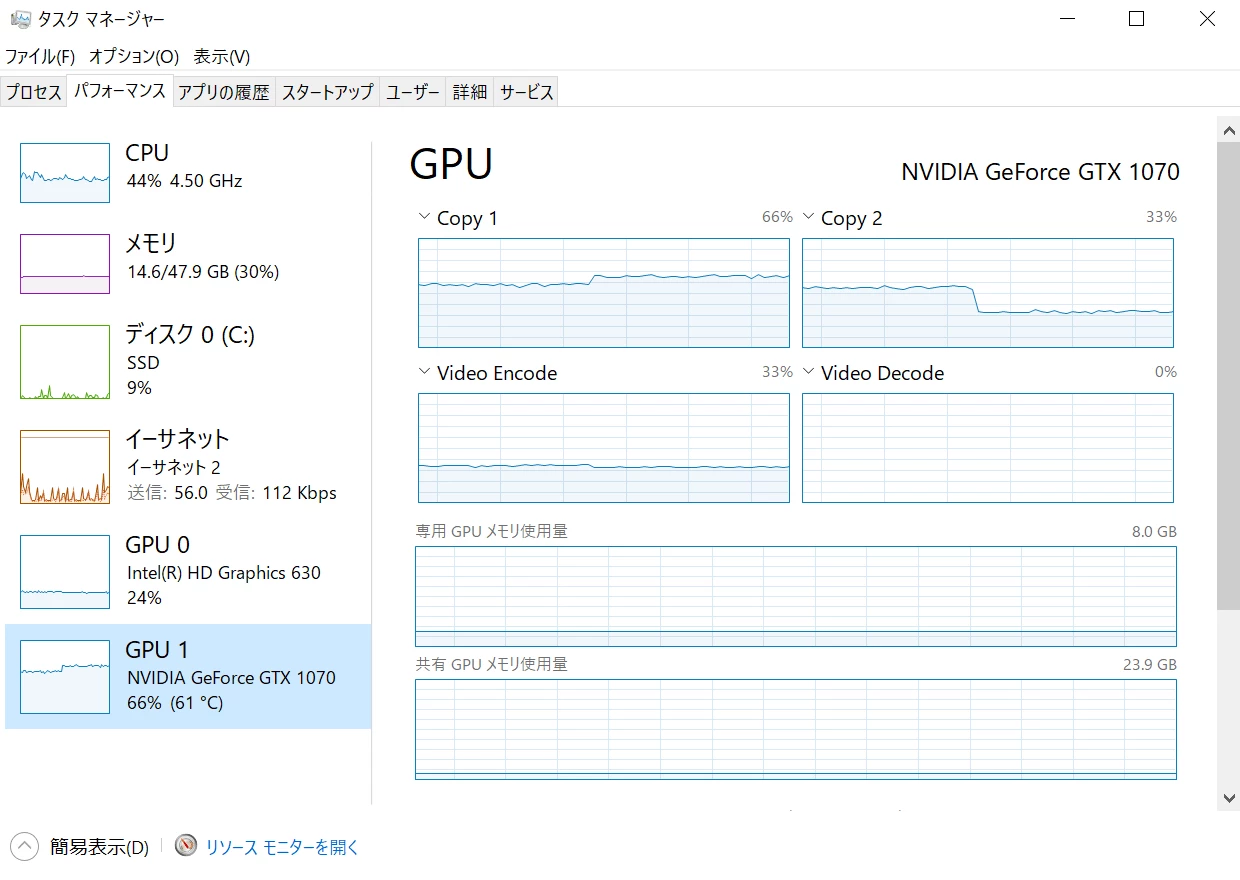Screen dimensions: 1240x880
Task: Click the '23.9 GB' shared memory label
Action: (1150, 665)
